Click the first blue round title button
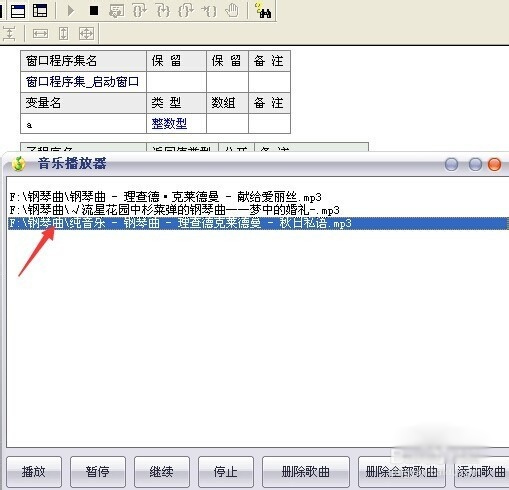509x490 pixels. 451,164
